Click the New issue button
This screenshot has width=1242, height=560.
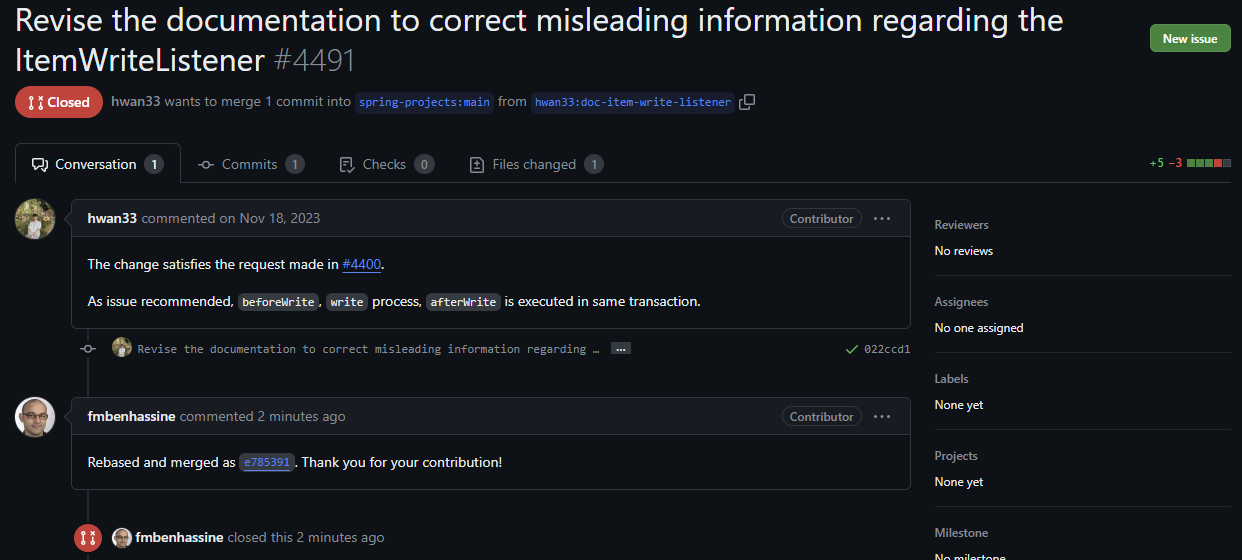pos(1190,38)
